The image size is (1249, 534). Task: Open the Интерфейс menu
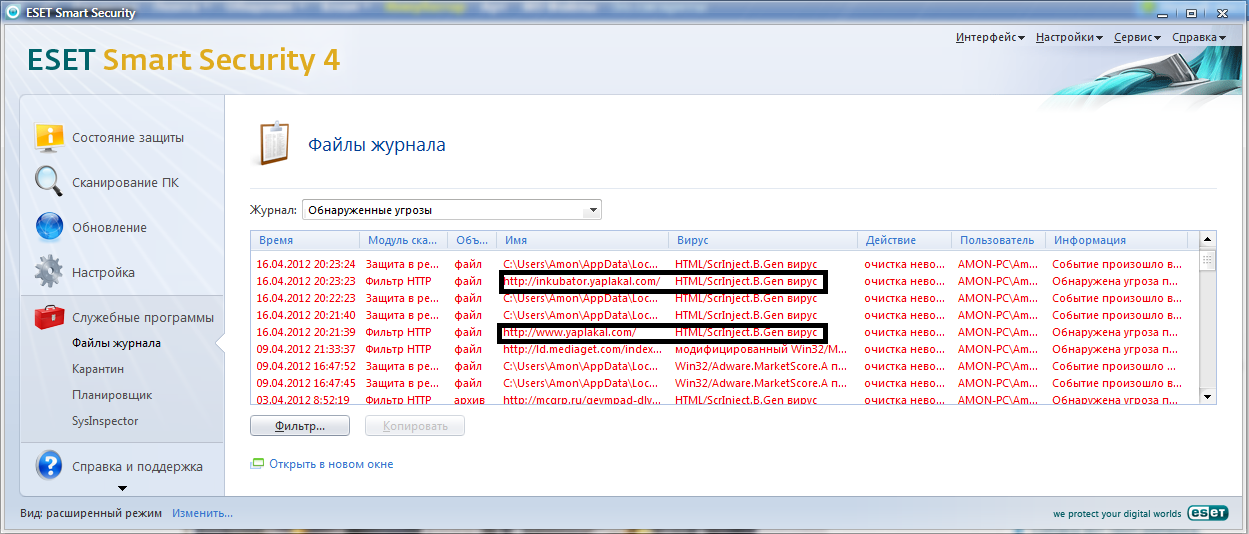(x=990, y=37)
